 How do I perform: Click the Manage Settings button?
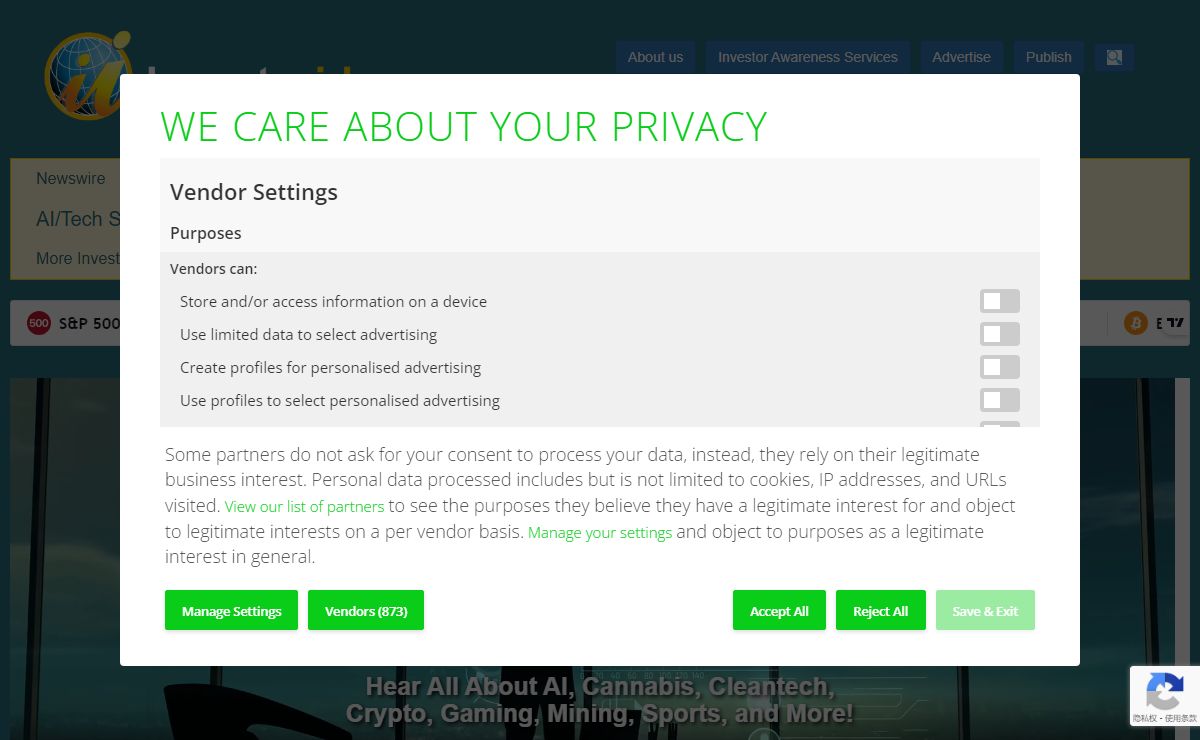point(231,610)
